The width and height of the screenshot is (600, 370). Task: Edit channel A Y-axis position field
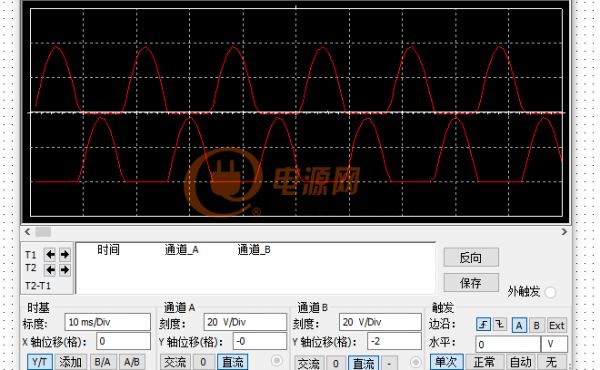click(259, 341)
